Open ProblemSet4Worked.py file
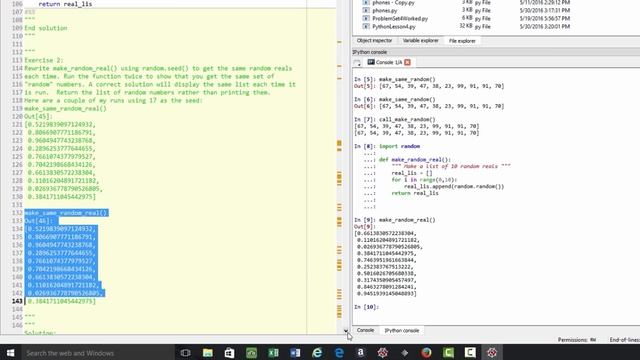 (x=400, y=18)
